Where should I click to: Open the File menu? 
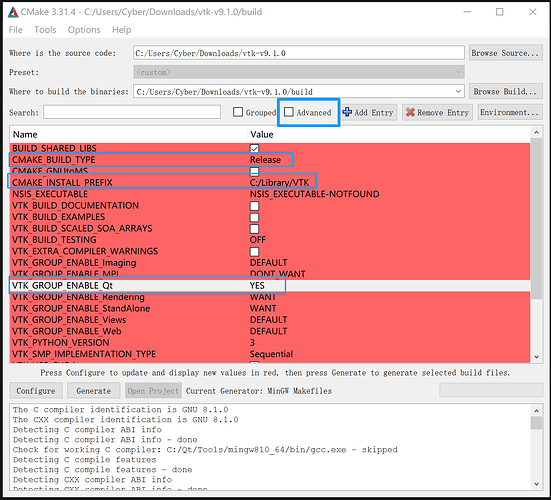coord(15,30)
